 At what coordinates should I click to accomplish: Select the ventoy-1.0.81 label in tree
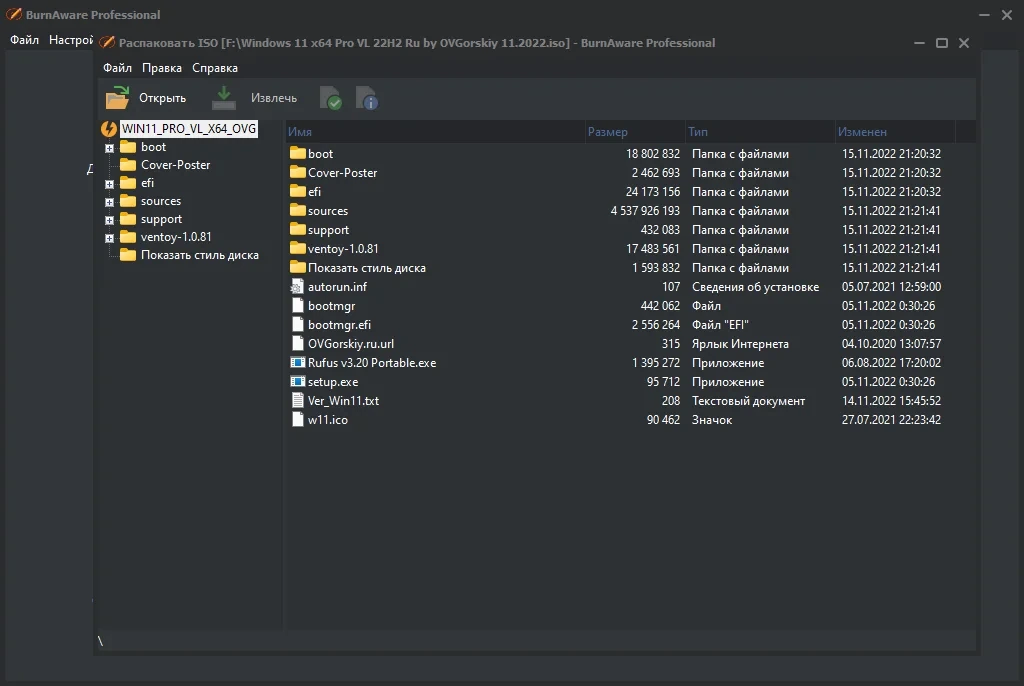[176, 237]
